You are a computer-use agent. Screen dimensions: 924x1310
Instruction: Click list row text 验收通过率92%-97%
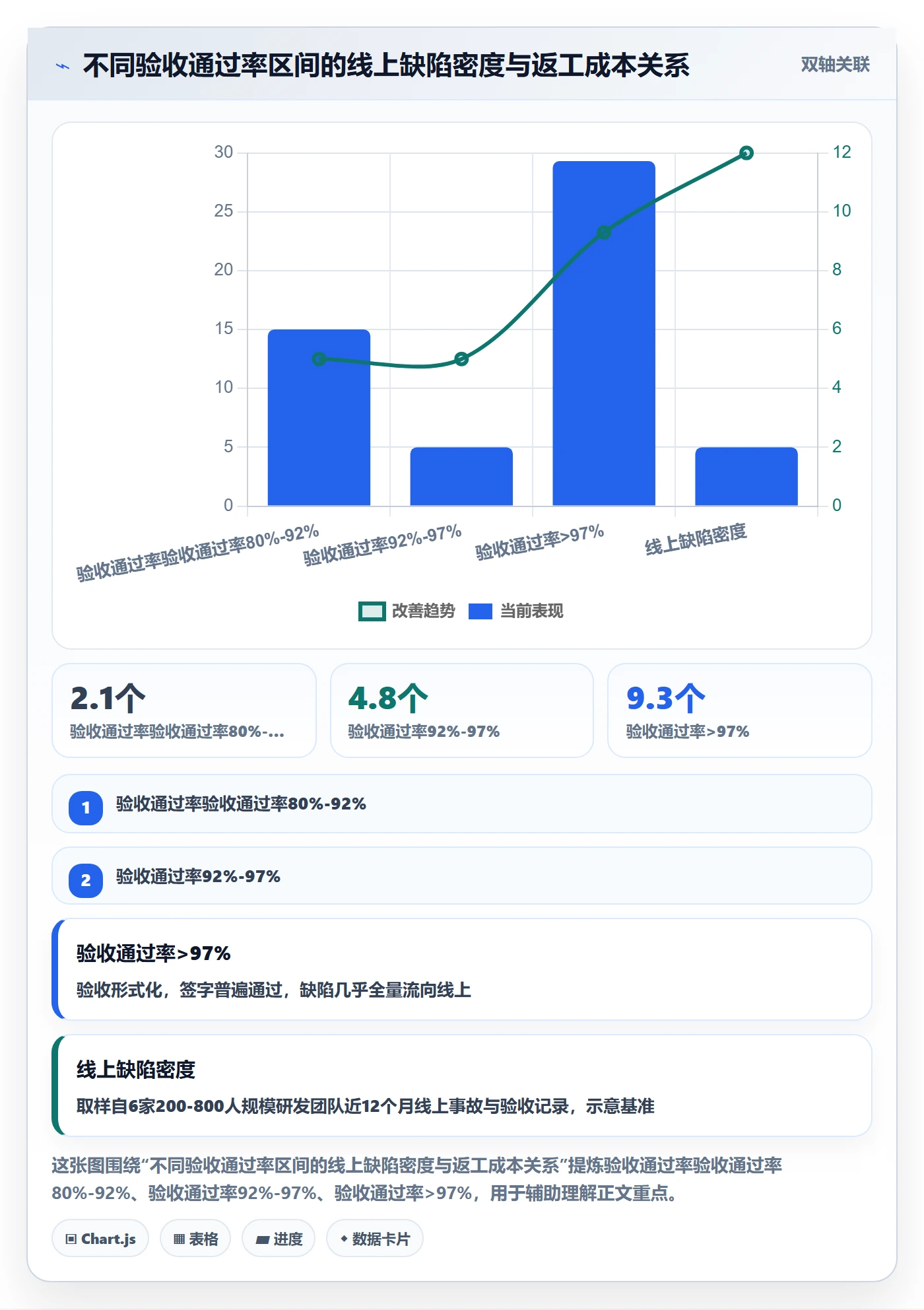click(198, 877)
